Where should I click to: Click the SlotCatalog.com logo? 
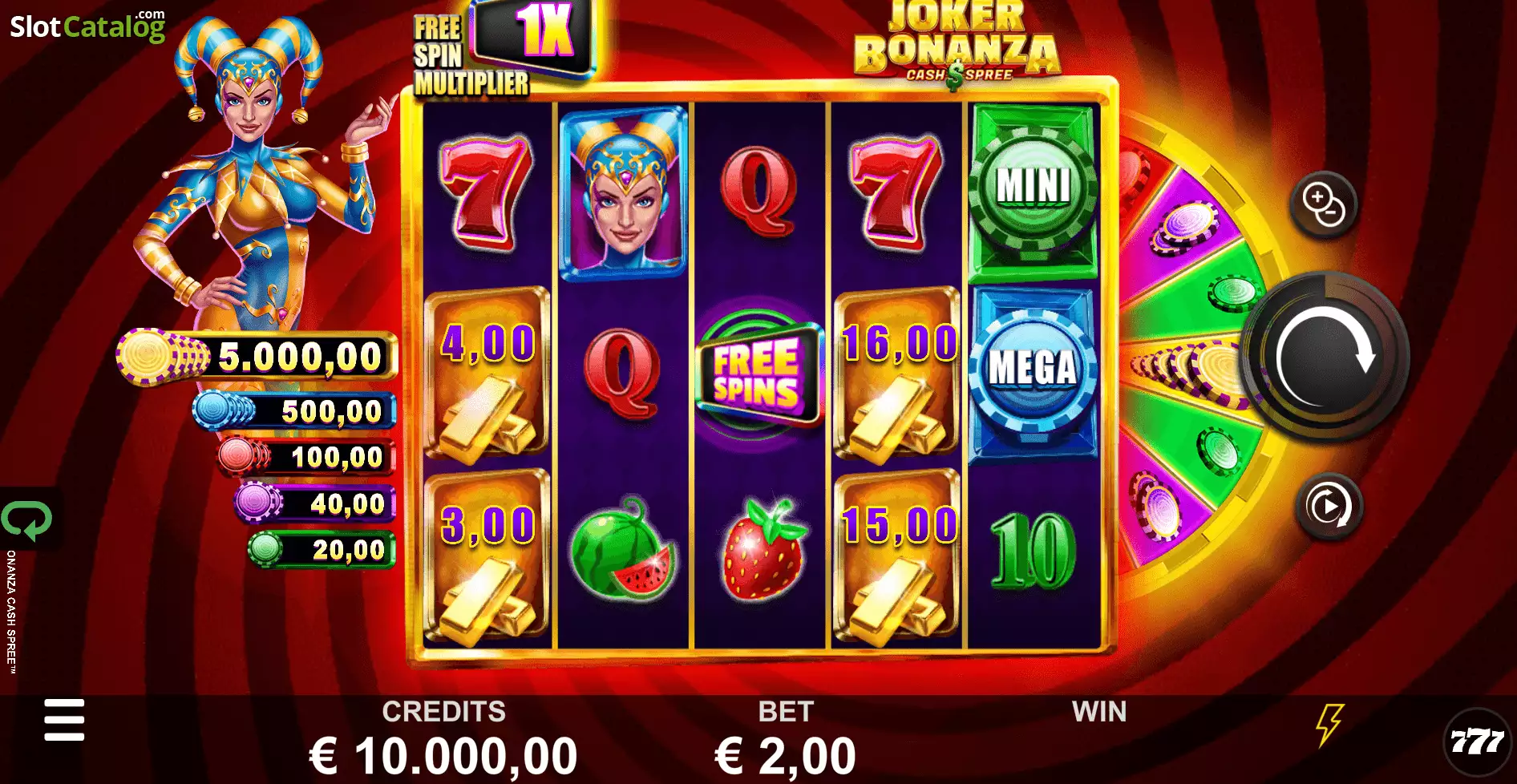87,26
